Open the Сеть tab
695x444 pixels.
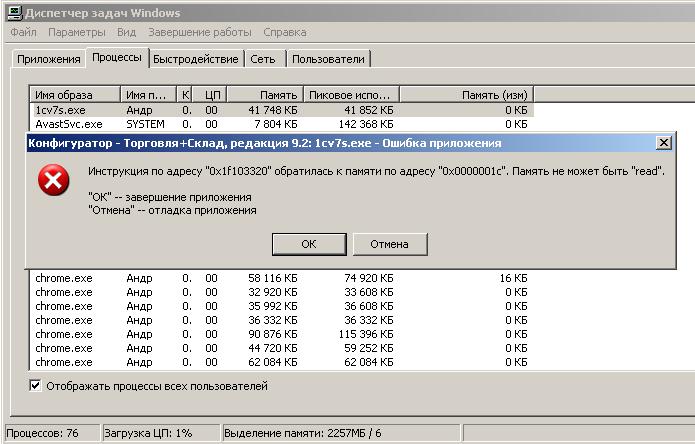tap(263, 59)
